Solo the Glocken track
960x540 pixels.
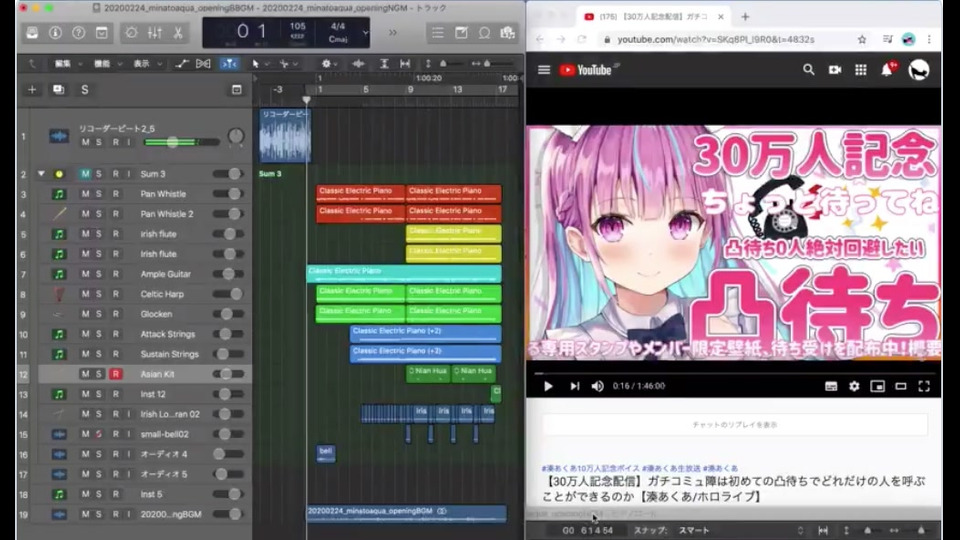(99, 314)
